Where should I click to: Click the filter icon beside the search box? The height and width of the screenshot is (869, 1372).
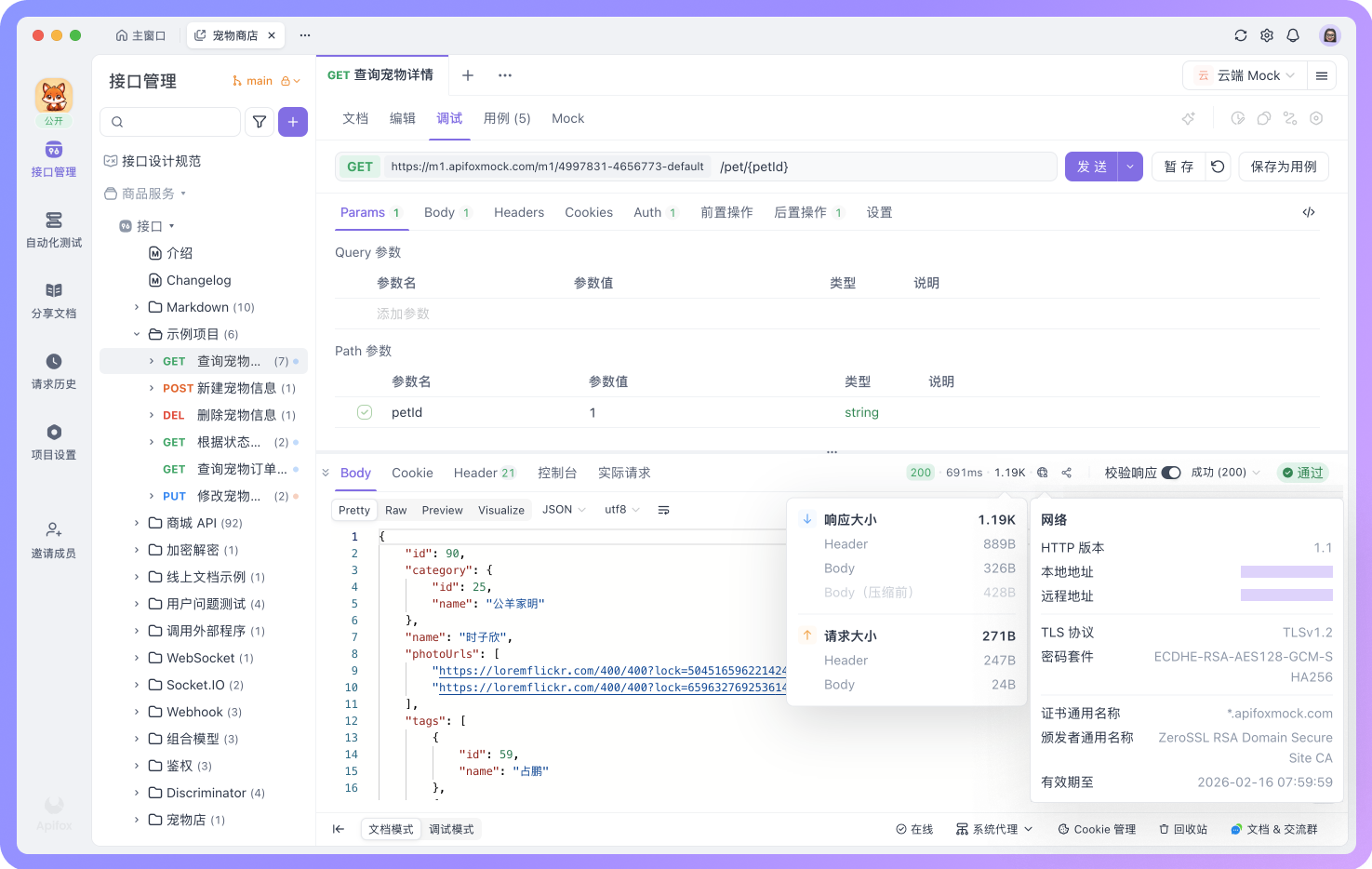260,122
